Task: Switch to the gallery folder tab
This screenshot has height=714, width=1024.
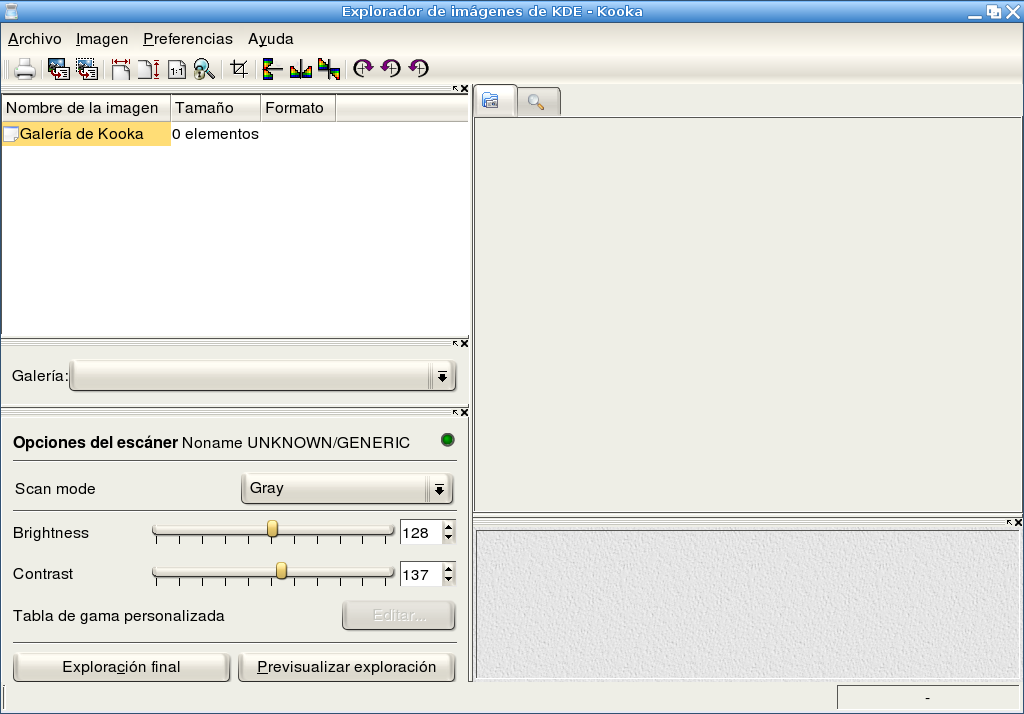Action: pos(495,101)
